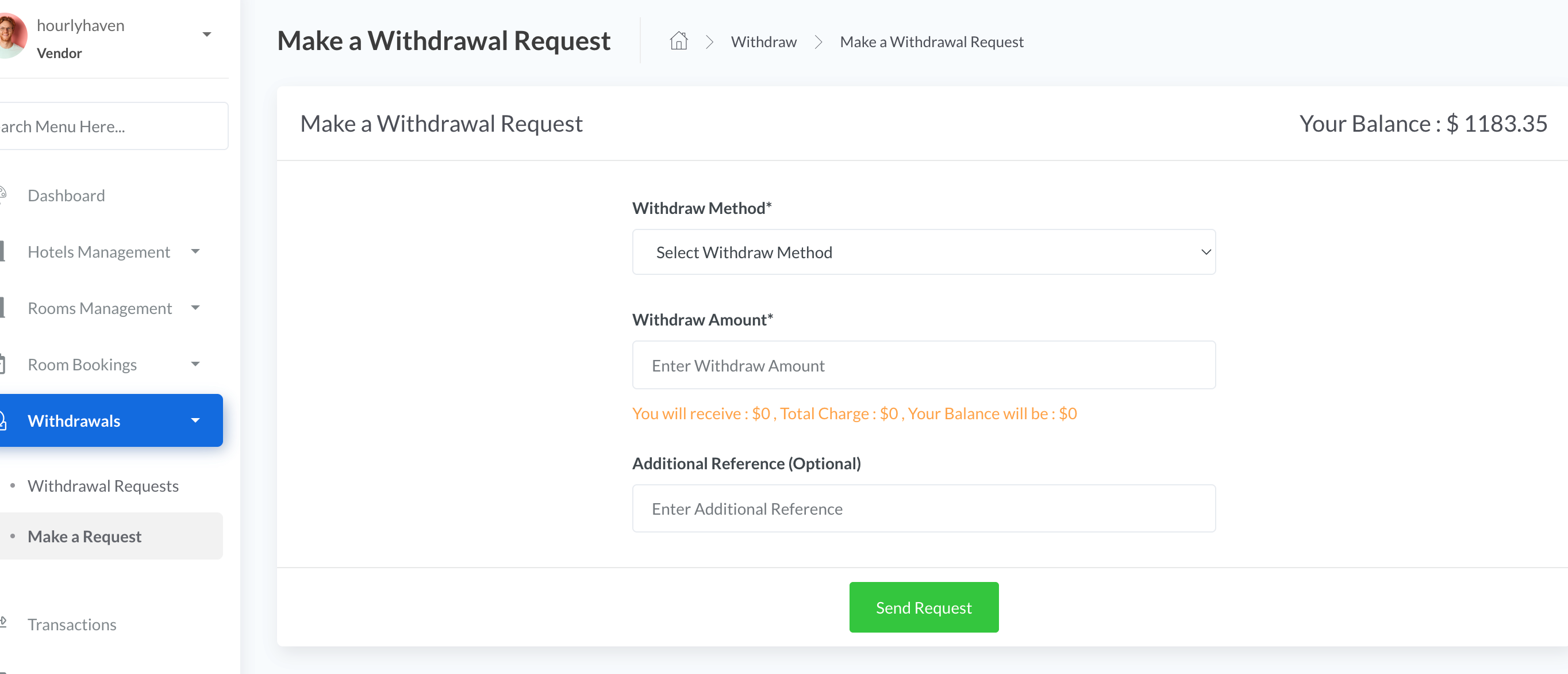
Task: Click the Withdrawals sidebar icon
Action: point(3,420)
